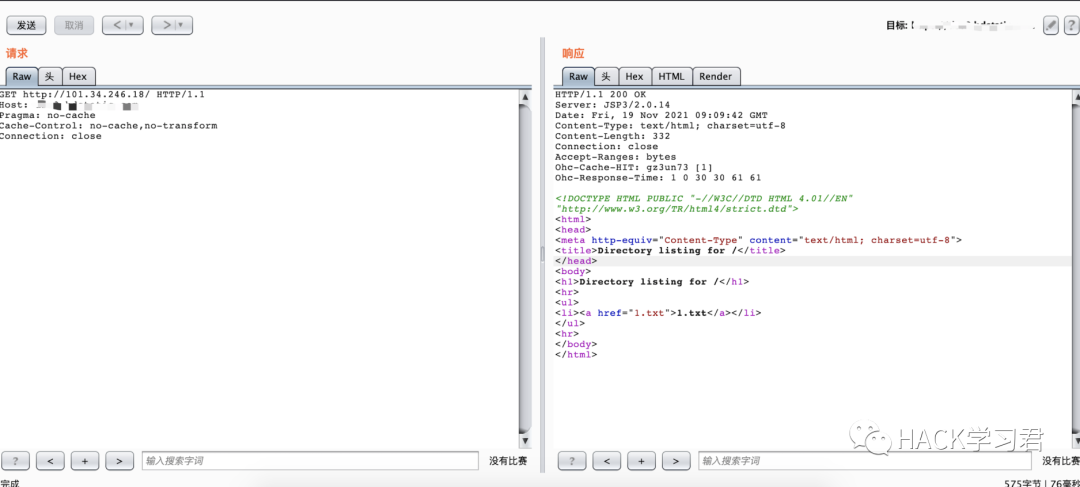1080x487 pixels.
Task: Select the request Raw tab
Action: pyautogui.click(x=21, y=76)
